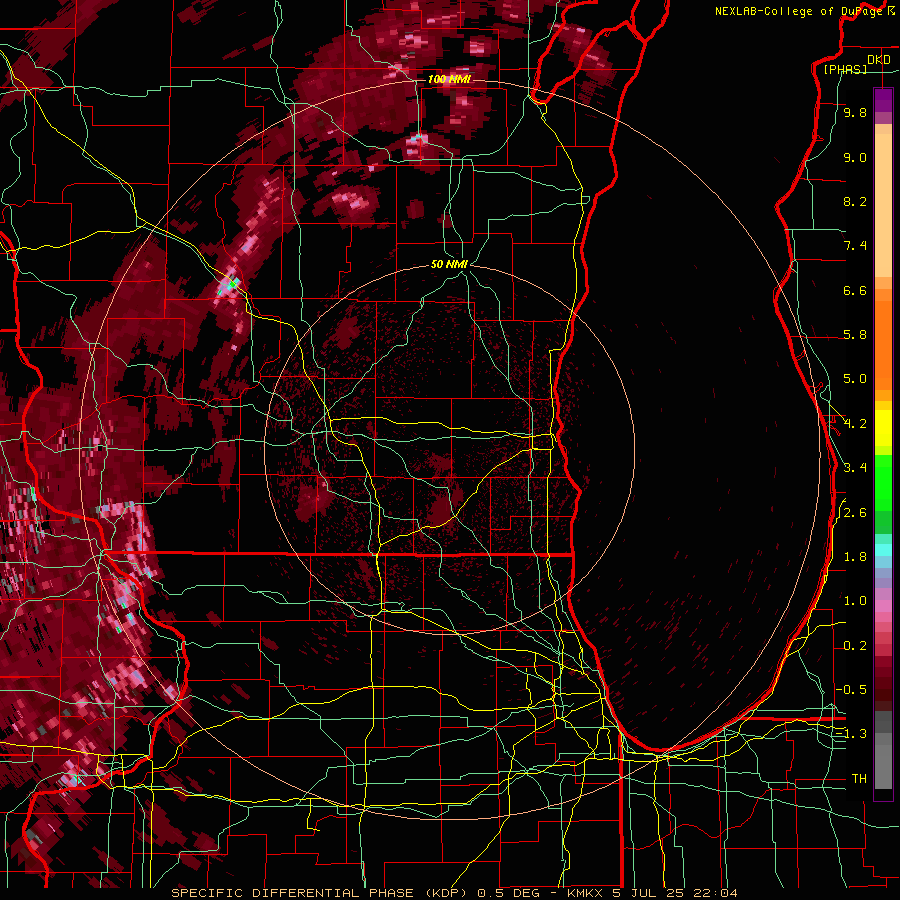The width and height of the screenshot is (900, 900).
Task: Pick the pink segment of the color bar
Action: point(883,606)
